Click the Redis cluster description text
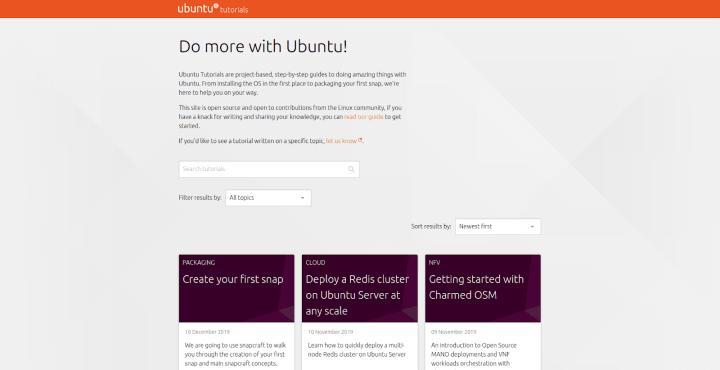 [357, 350]
